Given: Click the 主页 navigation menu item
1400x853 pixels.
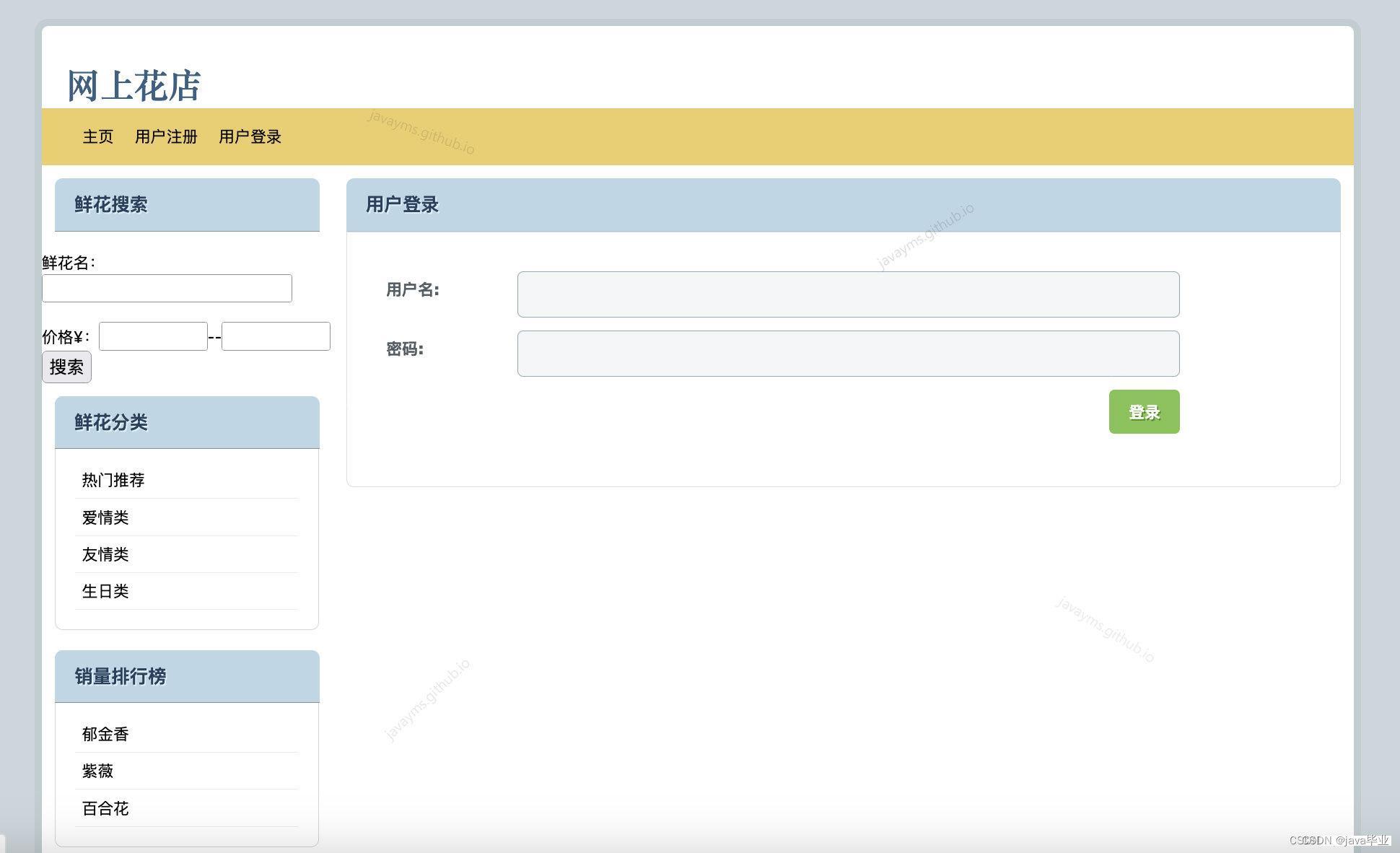Looking at the screenshot, I should pos(95,136).
